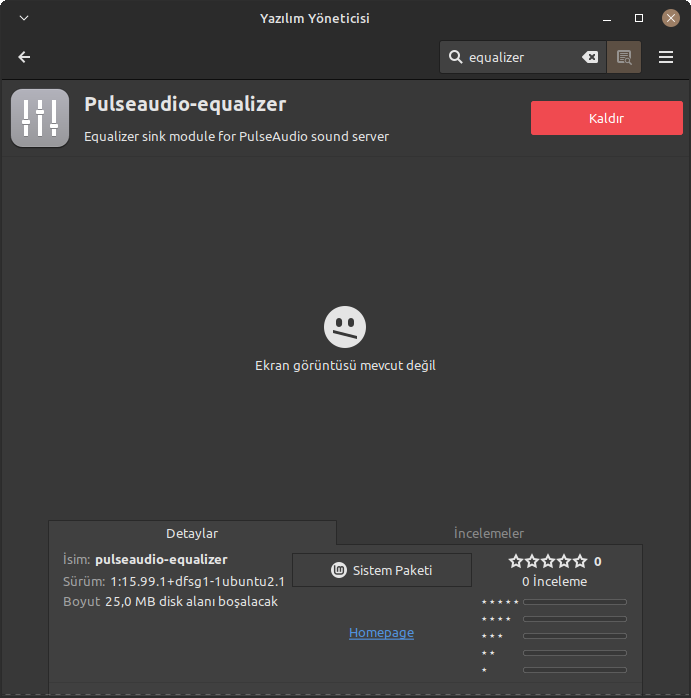Minimize the Yazılım Yöneticisi window
Image resolution: width=691 pixels, height=698 pixels.
point(607,18)
